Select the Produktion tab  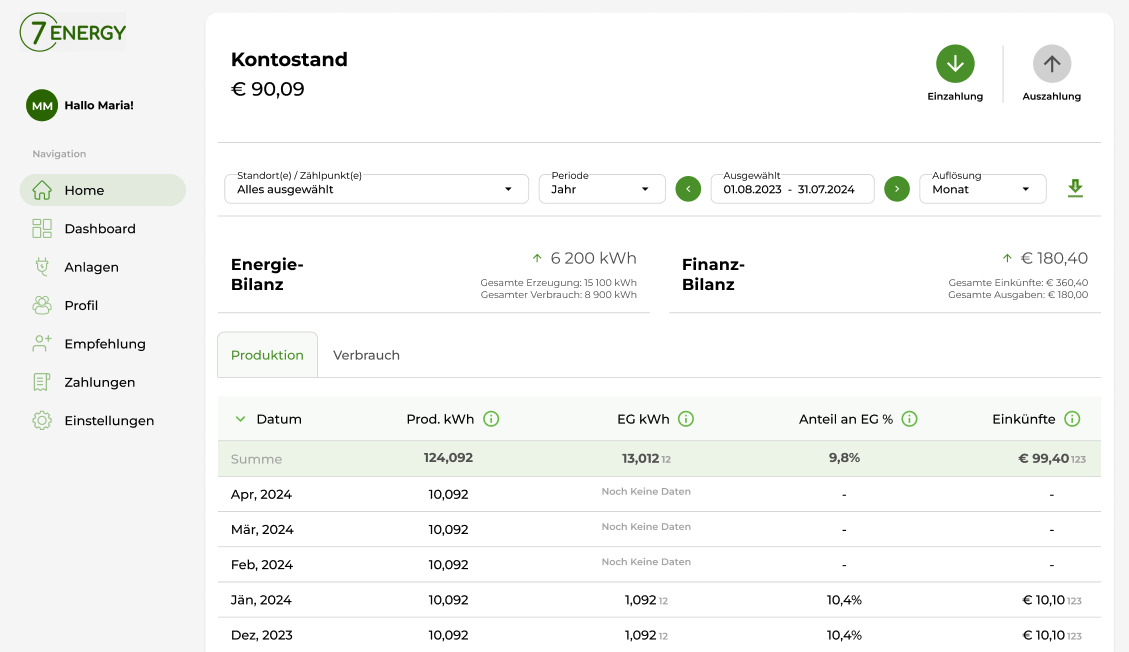pos(267,354)
